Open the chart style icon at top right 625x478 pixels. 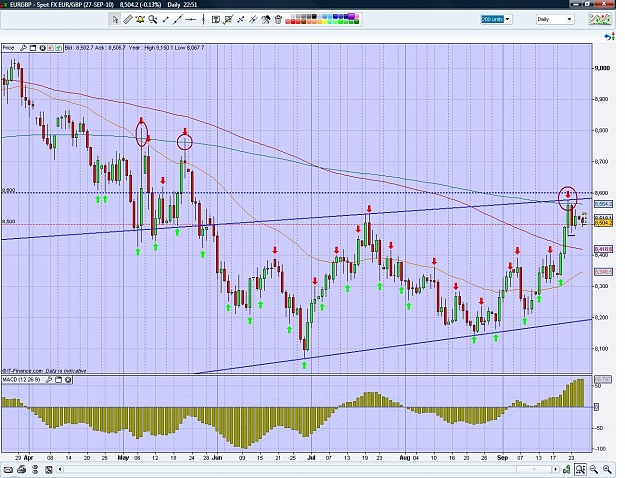click(x=600, y=19)
